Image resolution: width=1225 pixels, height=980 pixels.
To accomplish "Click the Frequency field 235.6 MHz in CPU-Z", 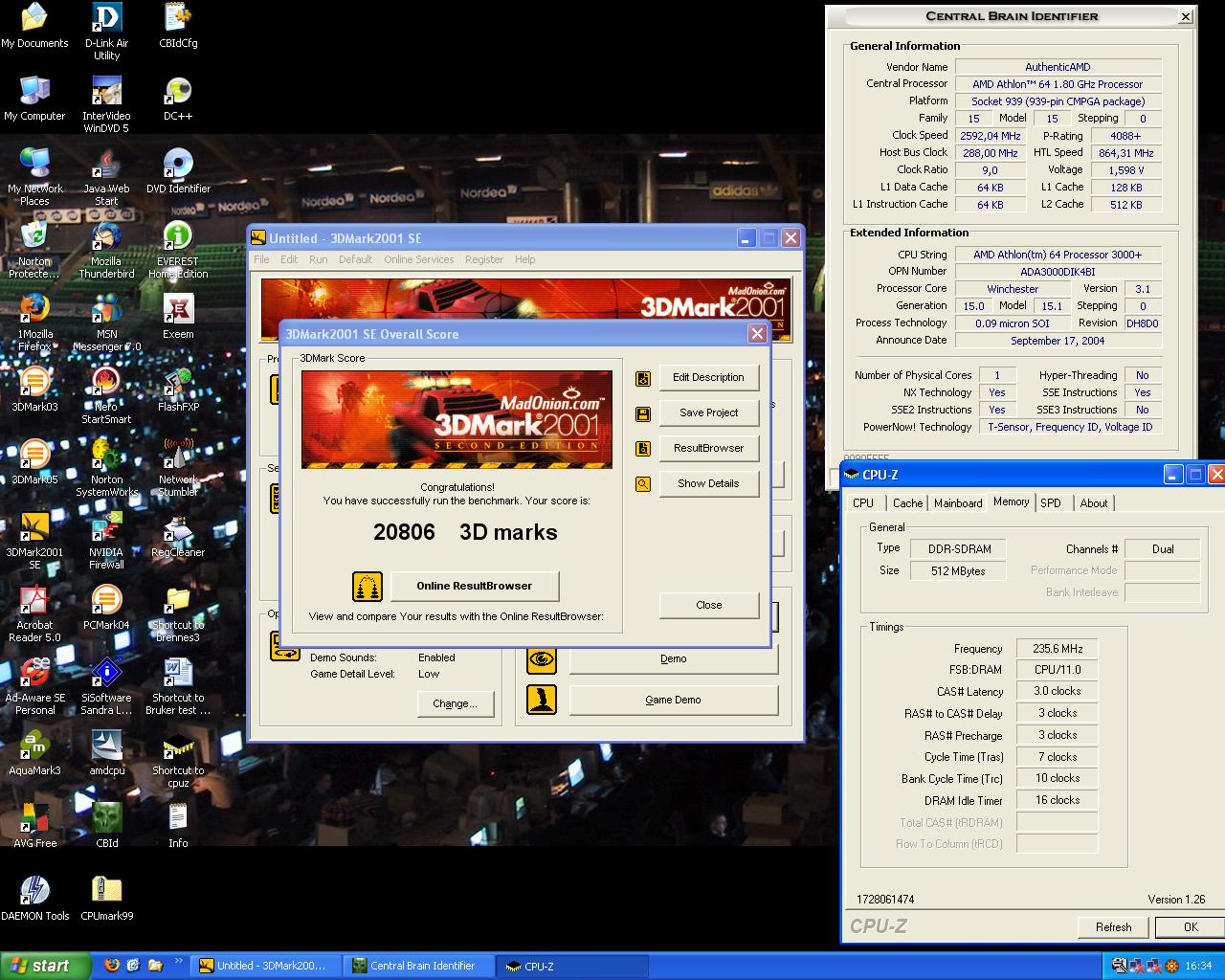I will pos(1057,648).
